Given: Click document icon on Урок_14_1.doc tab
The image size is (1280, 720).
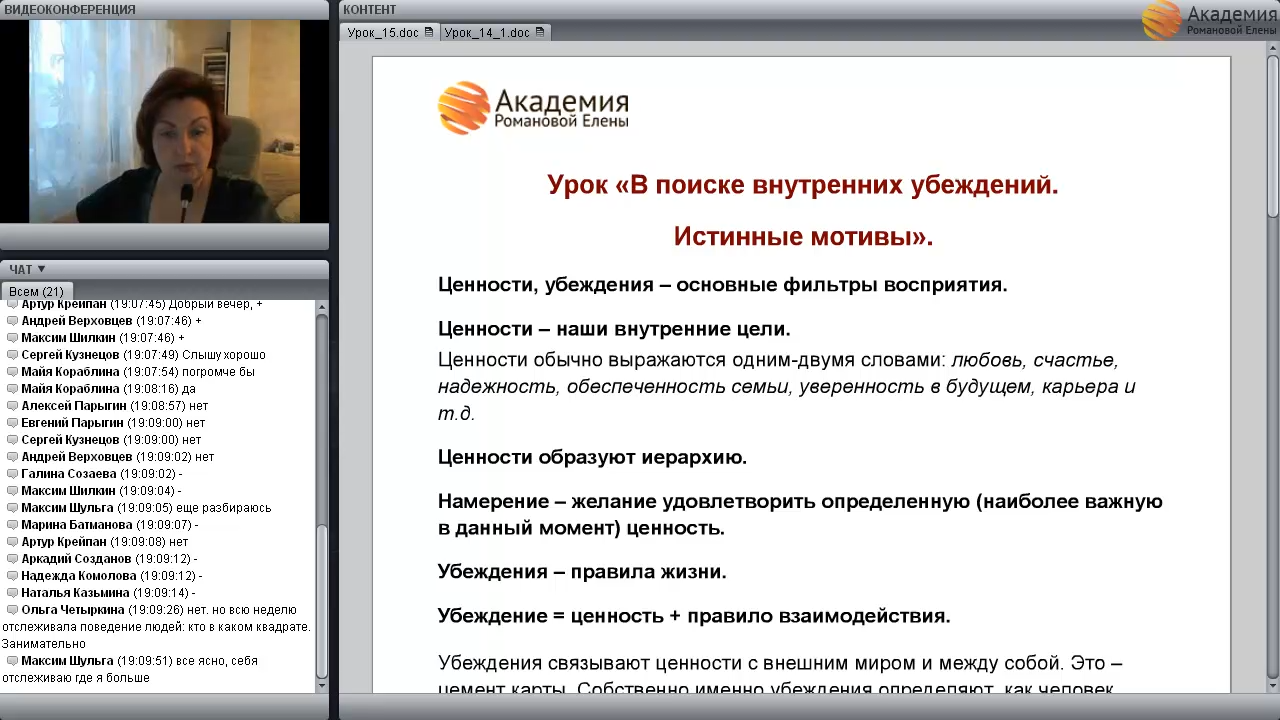Looking at the screenshot, I should 540,32.
